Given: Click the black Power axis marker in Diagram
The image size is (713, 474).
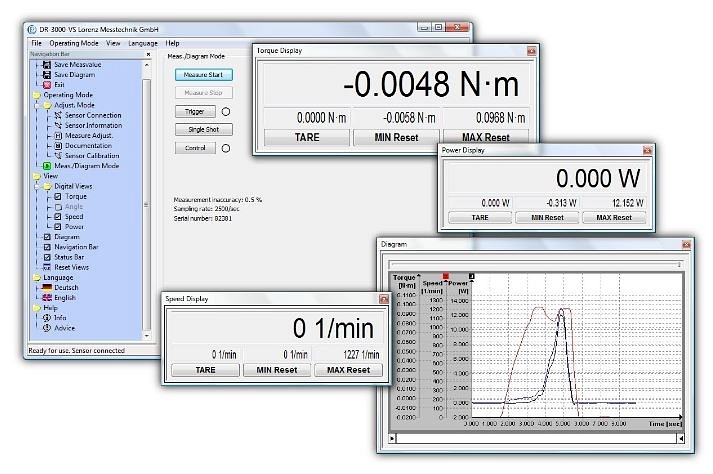Looking at the screenshot, I should [472, 276].
